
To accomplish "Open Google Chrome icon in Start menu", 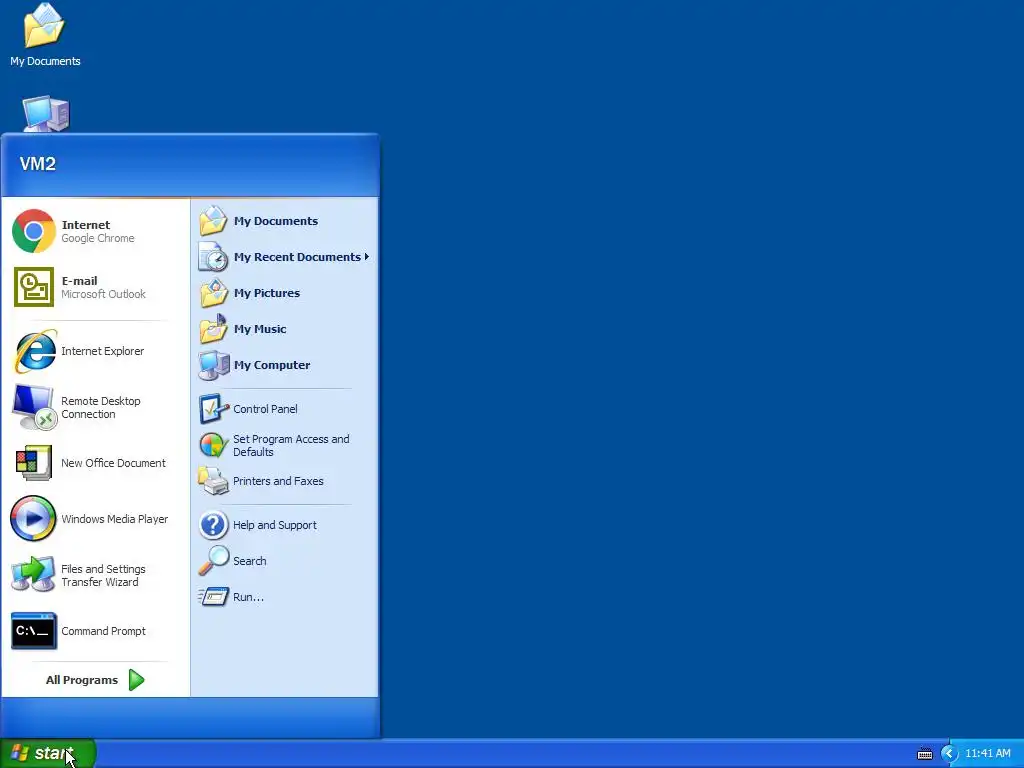I will pos(34,231).
